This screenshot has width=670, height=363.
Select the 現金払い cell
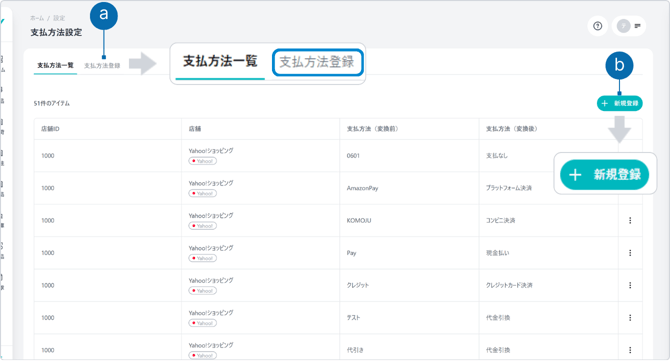click(x=497, y=253)
